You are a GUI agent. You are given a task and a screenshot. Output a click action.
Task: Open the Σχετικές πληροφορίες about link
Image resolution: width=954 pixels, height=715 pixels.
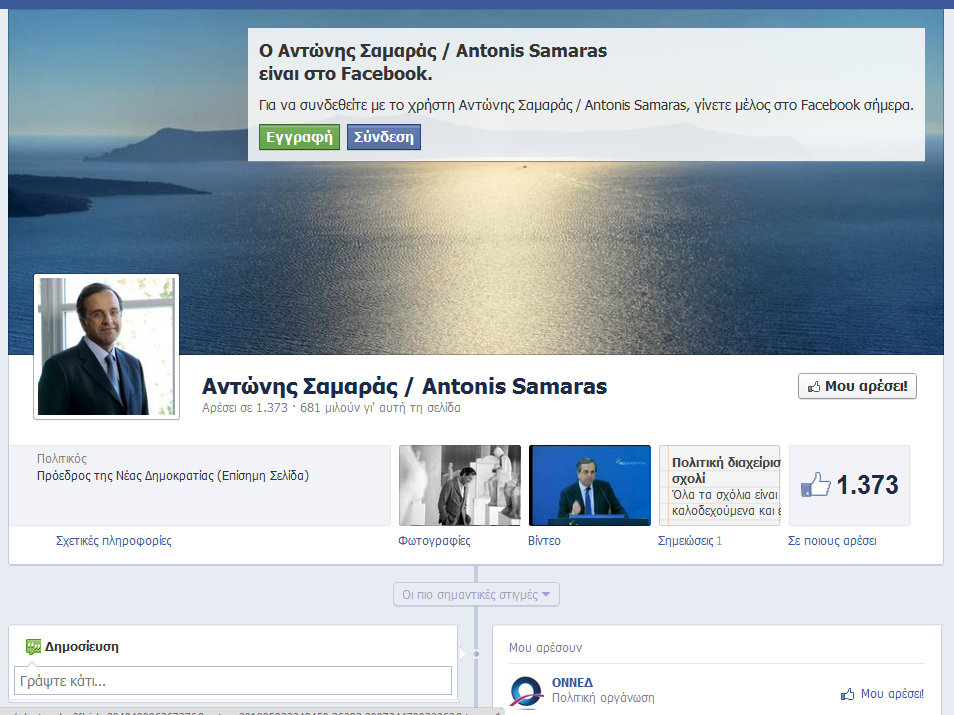[x=113, y=541]
